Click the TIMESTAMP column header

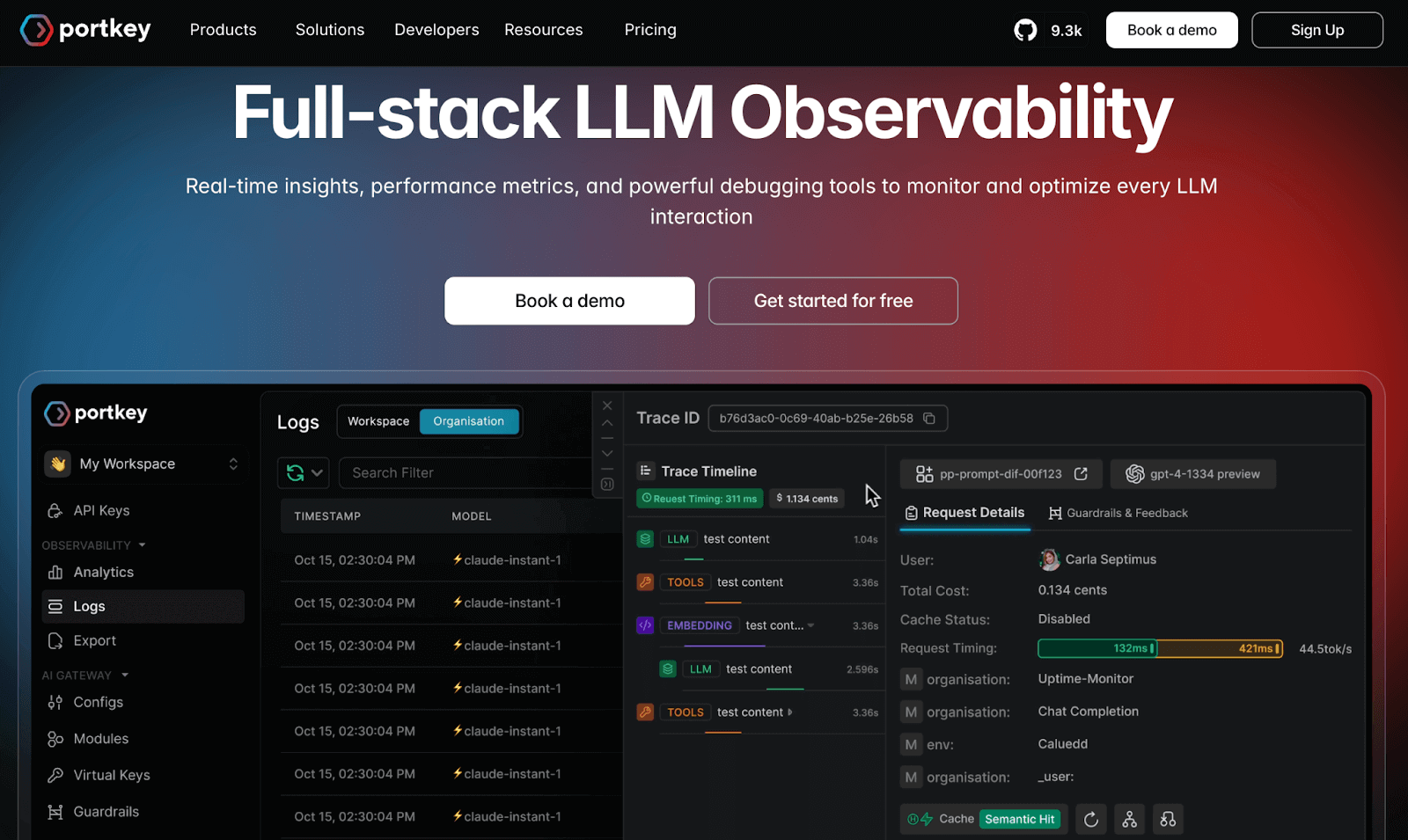point(327,516)
